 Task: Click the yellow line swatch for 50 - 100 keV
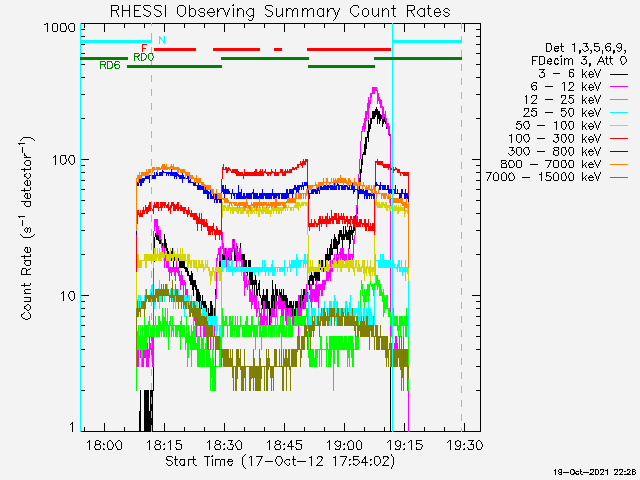click(x=619, y=126)
